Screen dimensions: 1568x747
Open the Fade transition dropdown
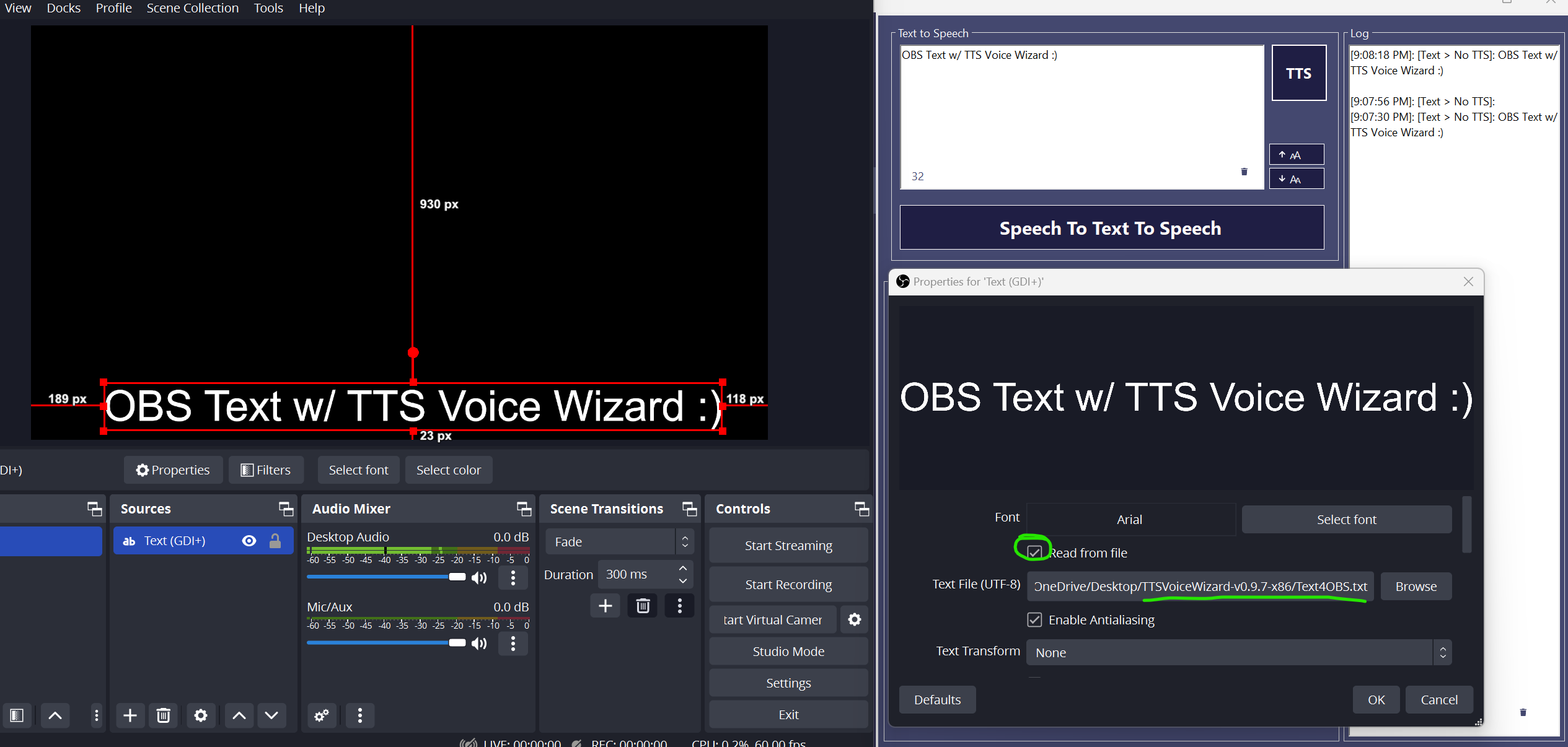pos(620,542)
